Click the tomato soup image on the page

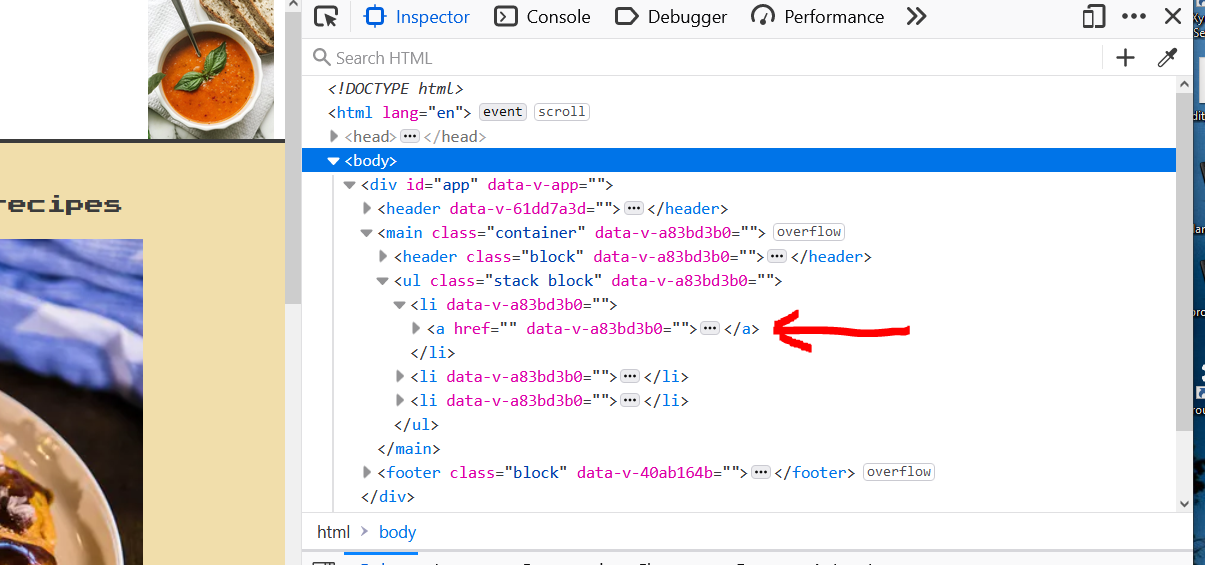click(x=211, y=69)
